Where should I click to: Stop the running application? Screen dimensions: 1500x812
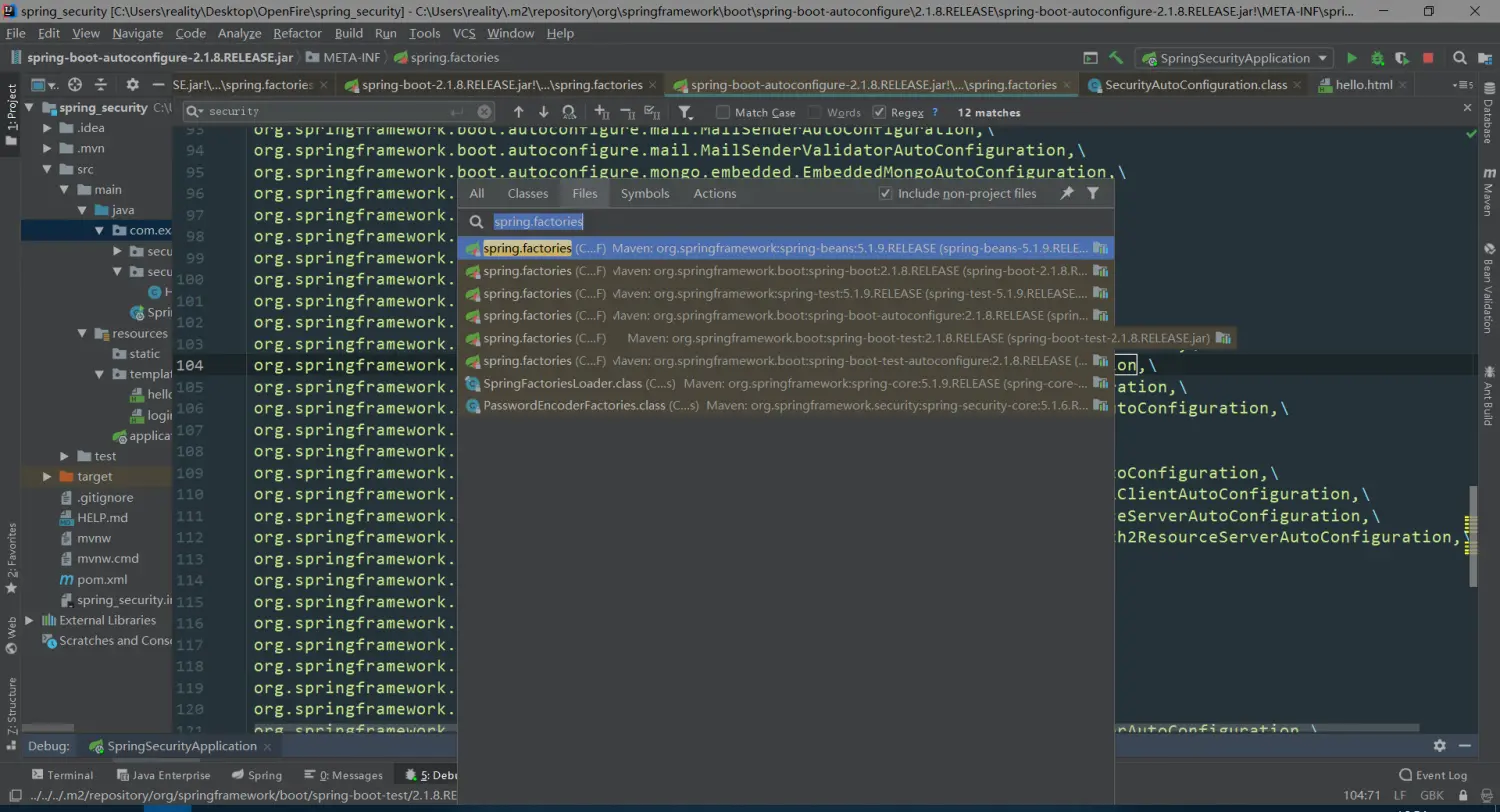(1428, 58)
